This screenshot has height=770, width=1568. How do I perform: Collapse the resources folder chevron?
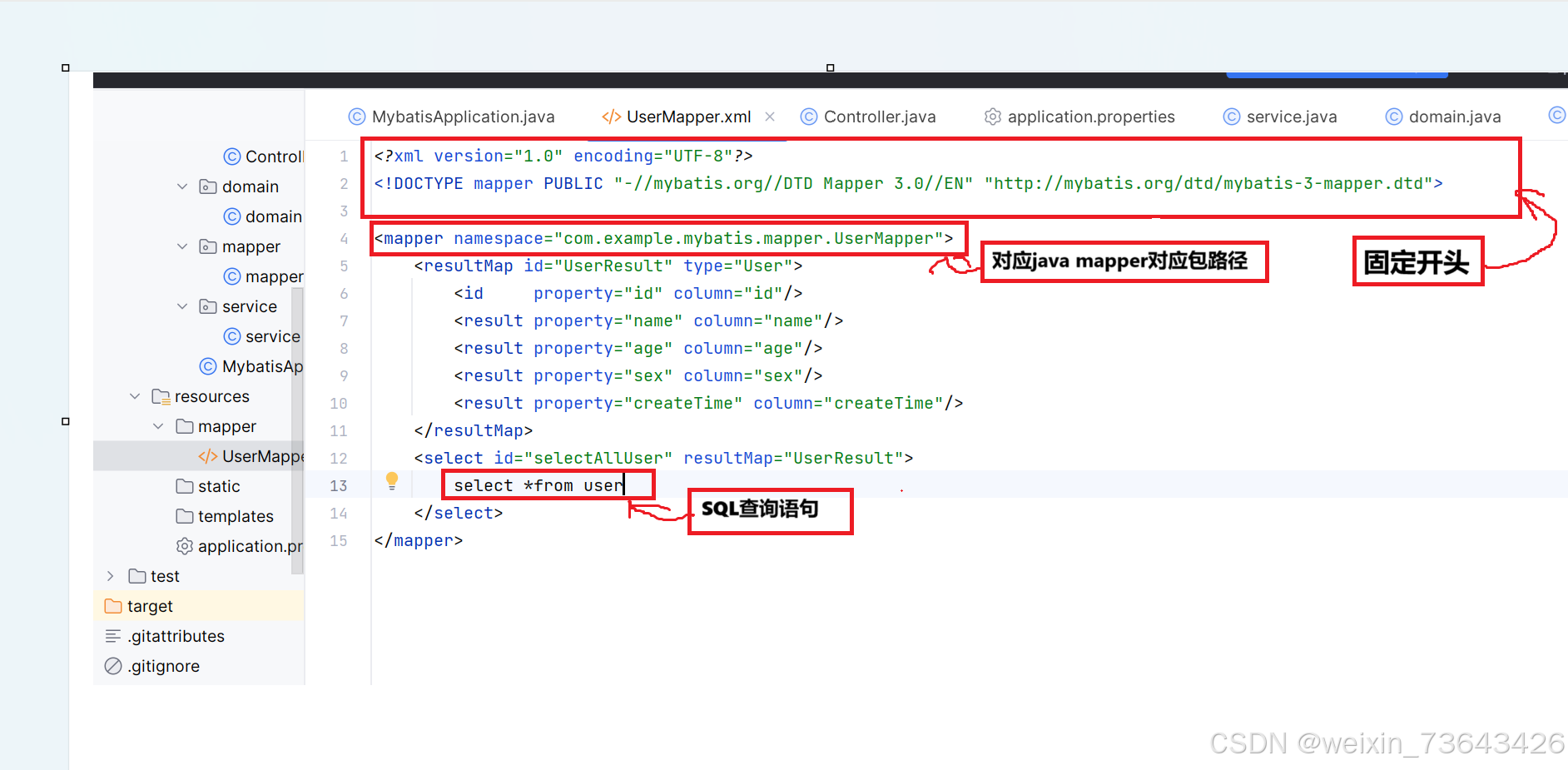pyautogui.click(x=135, y=396)
